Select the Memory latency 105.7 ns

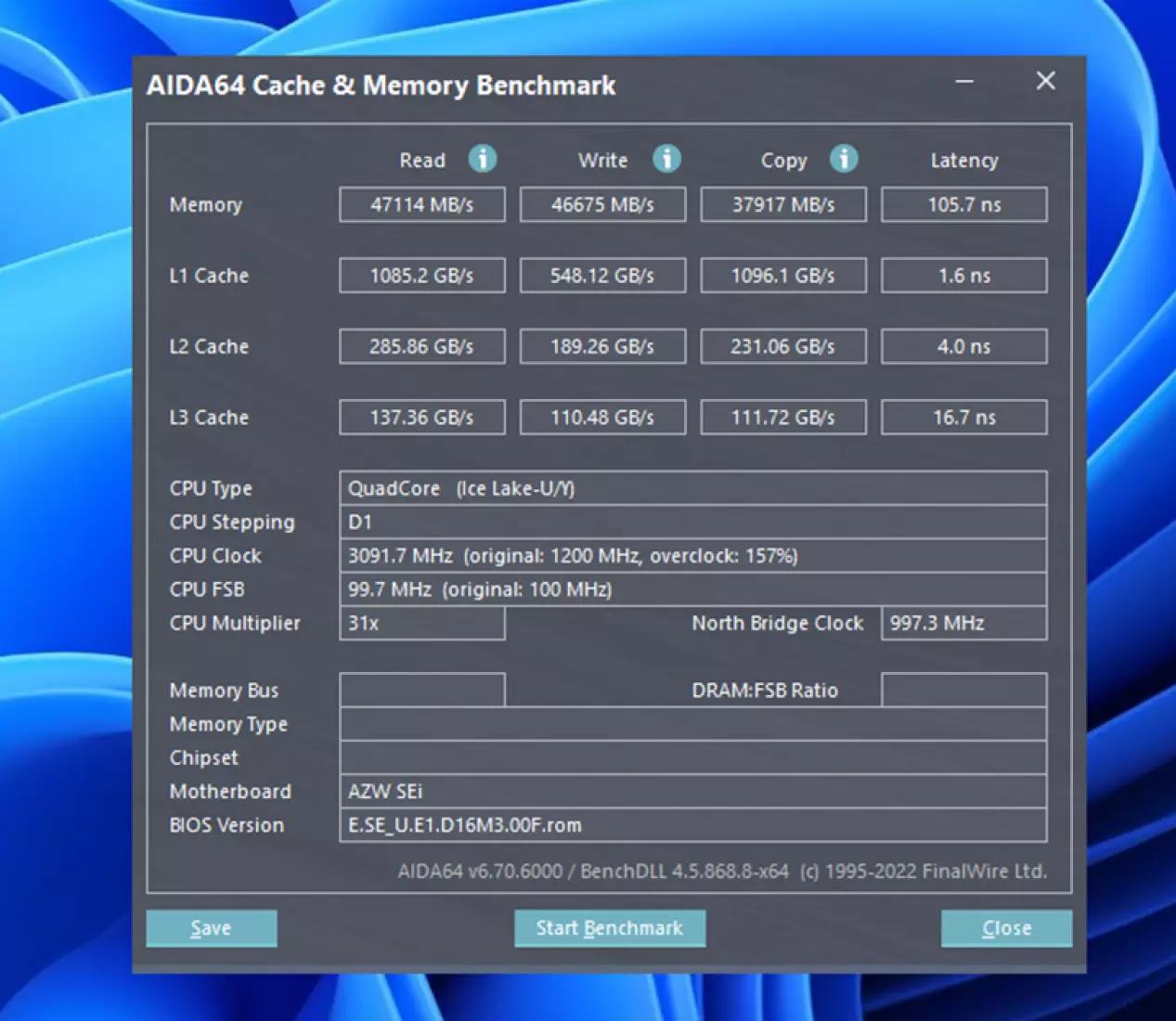tap(964, 204)
